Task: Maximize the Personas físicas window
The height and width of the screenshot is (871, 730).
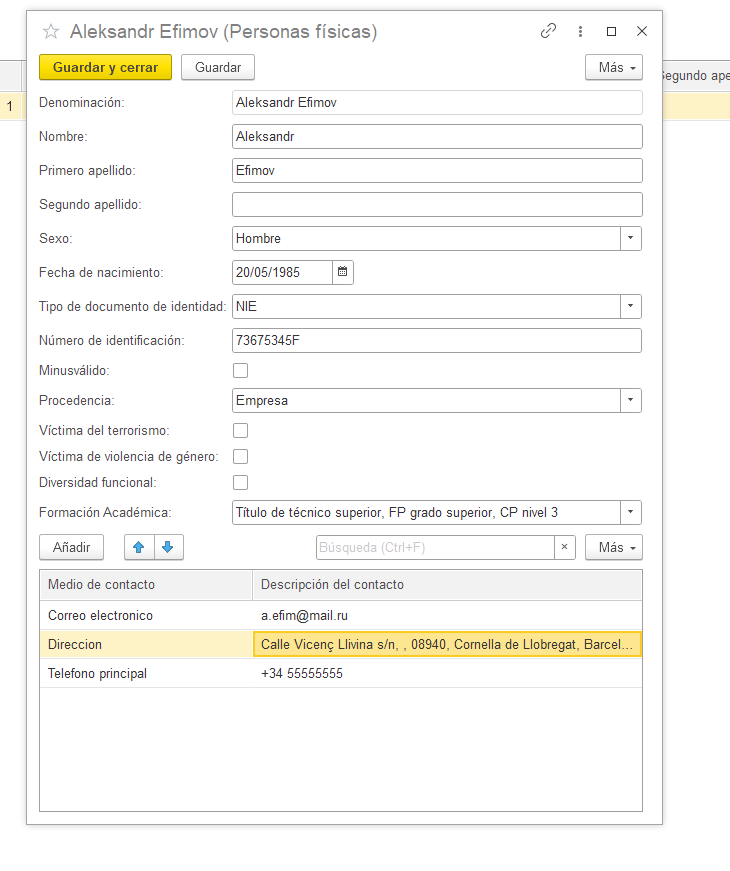Action: click(611, 31)
